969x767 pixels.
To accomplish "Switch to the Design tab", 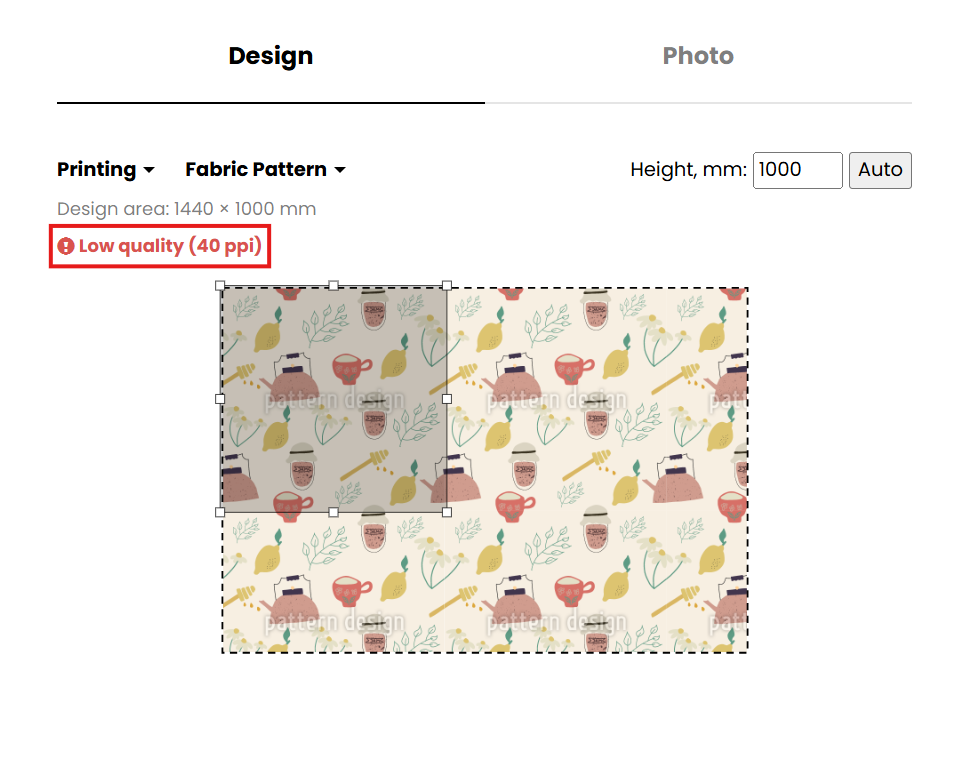I will tap(270, 56).
